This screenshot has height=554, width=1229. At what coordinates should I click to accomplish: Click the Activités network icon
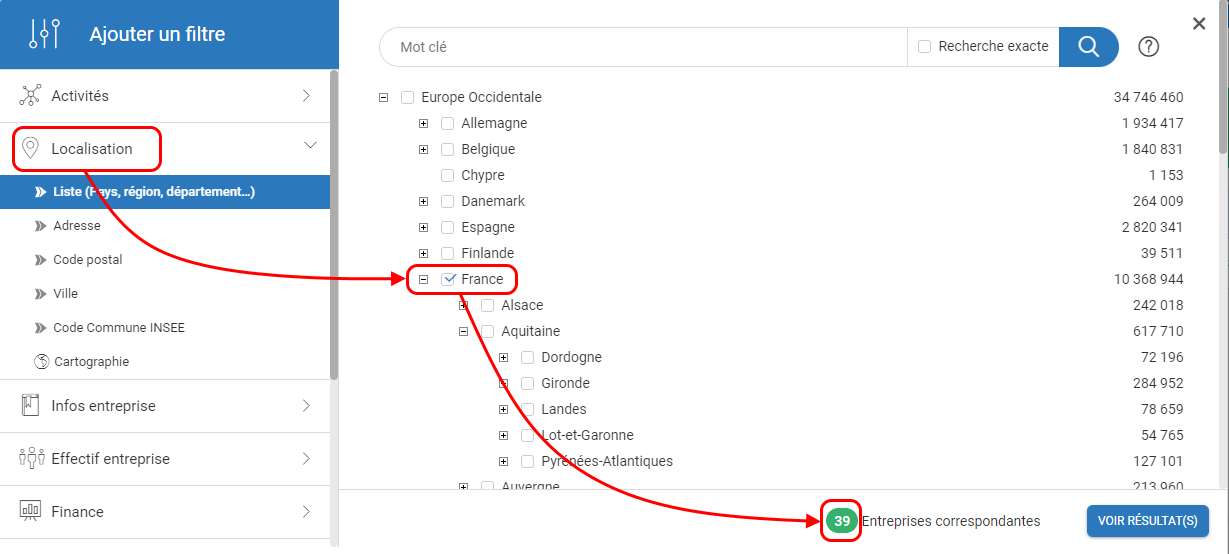click(x=31, y=96)
